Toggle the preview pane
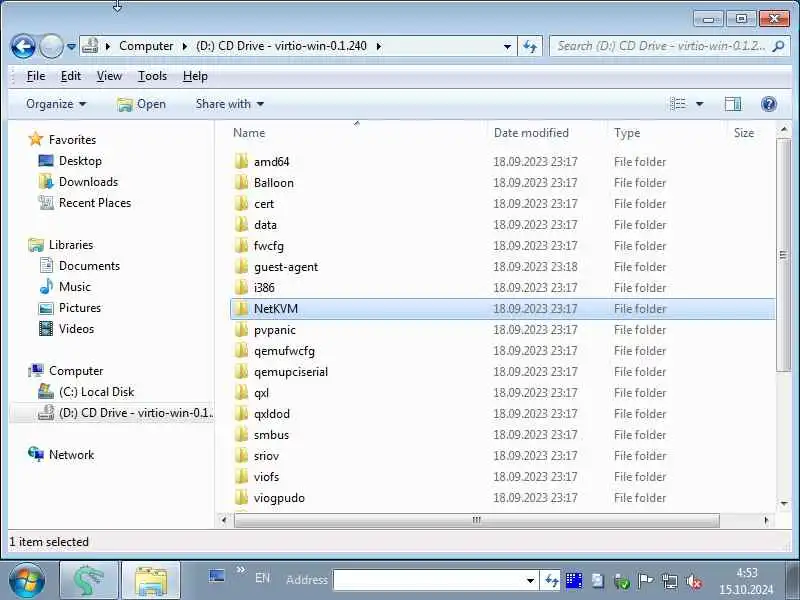Screen dimensions: 800x600 (x=733, y=104)
